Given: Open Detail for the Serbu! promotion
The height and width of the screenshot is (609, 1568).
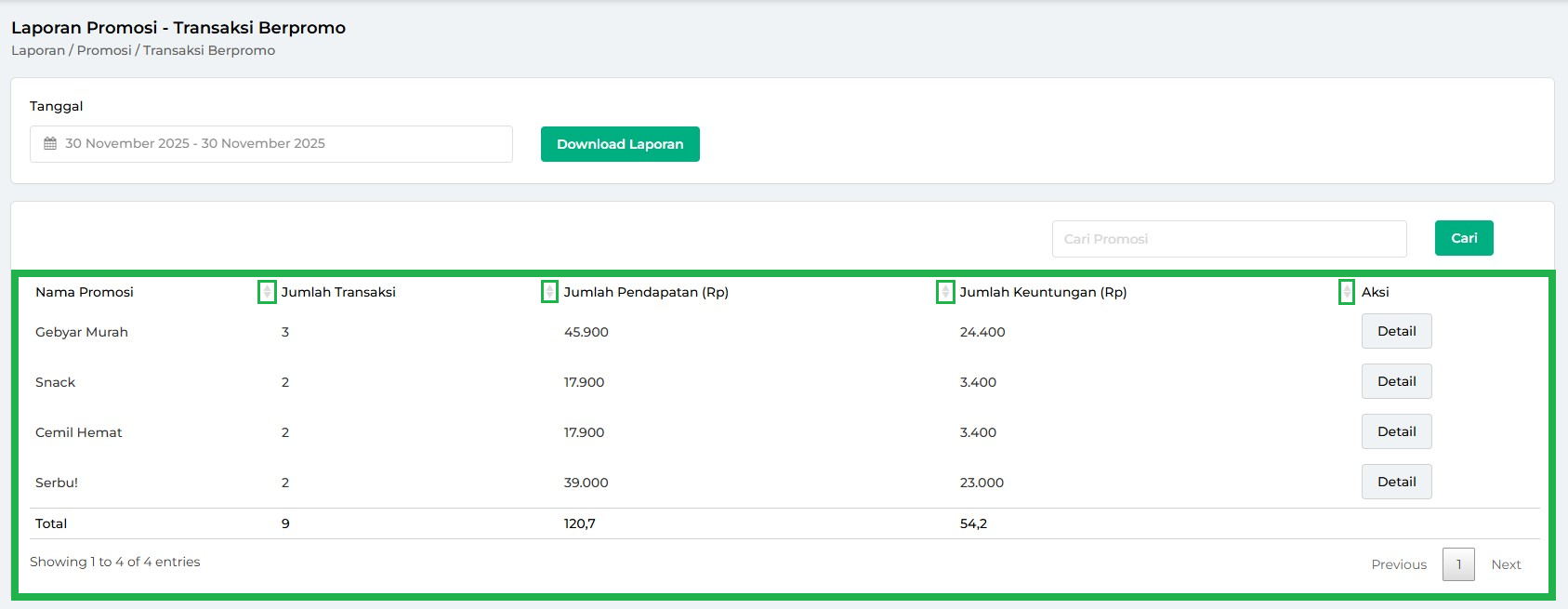Looking at the screenshot, I should [1396, 483].
